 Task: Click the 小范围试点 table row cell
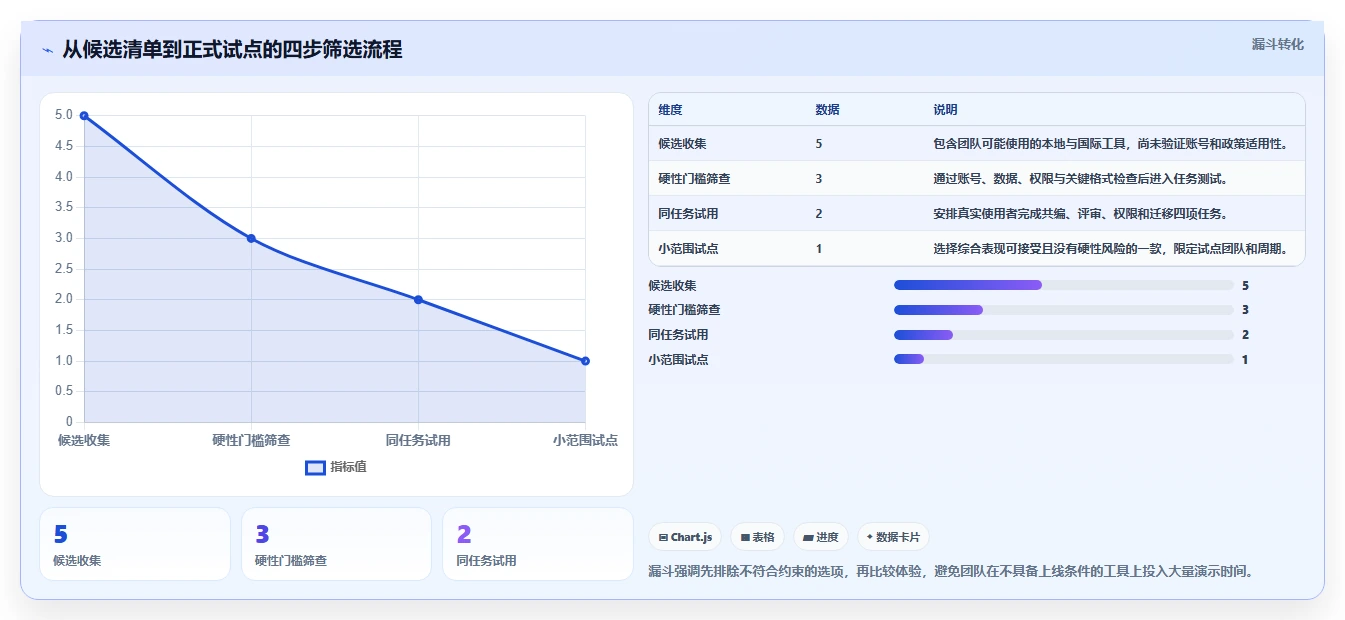(688, 249)
